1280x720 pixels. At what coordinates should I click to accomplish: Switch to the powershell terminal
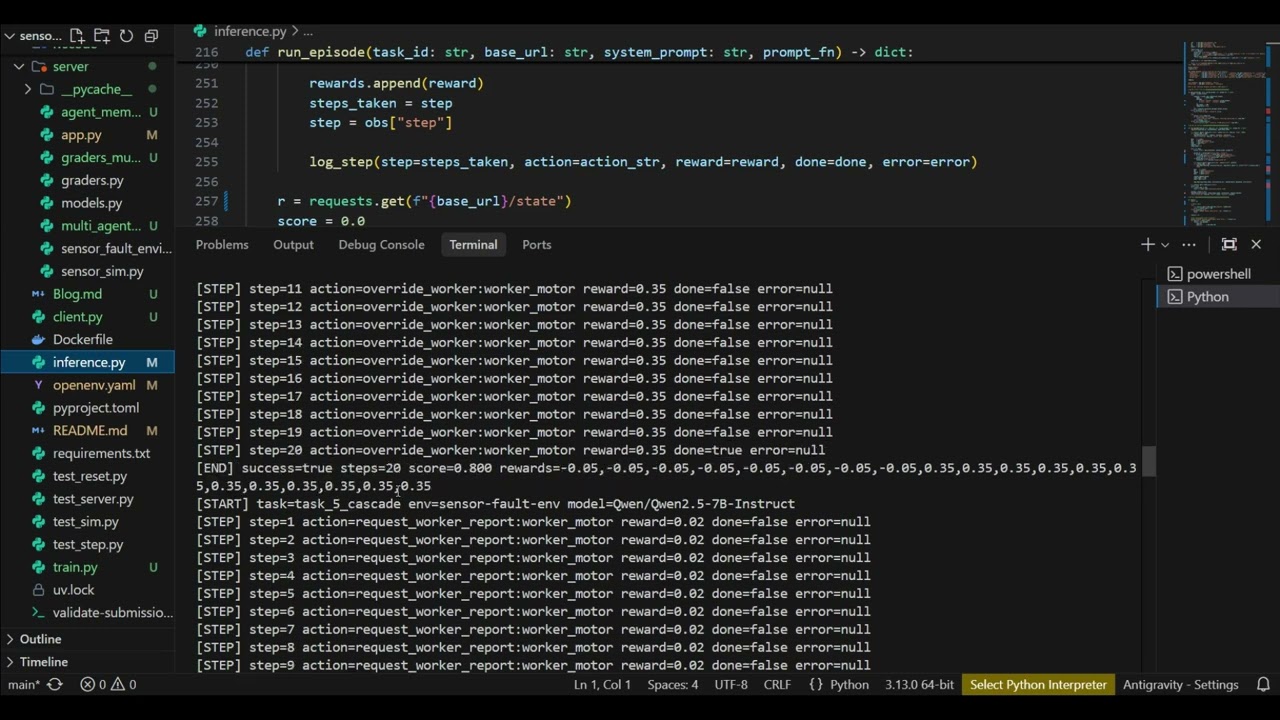click(x=1218, y=274)
